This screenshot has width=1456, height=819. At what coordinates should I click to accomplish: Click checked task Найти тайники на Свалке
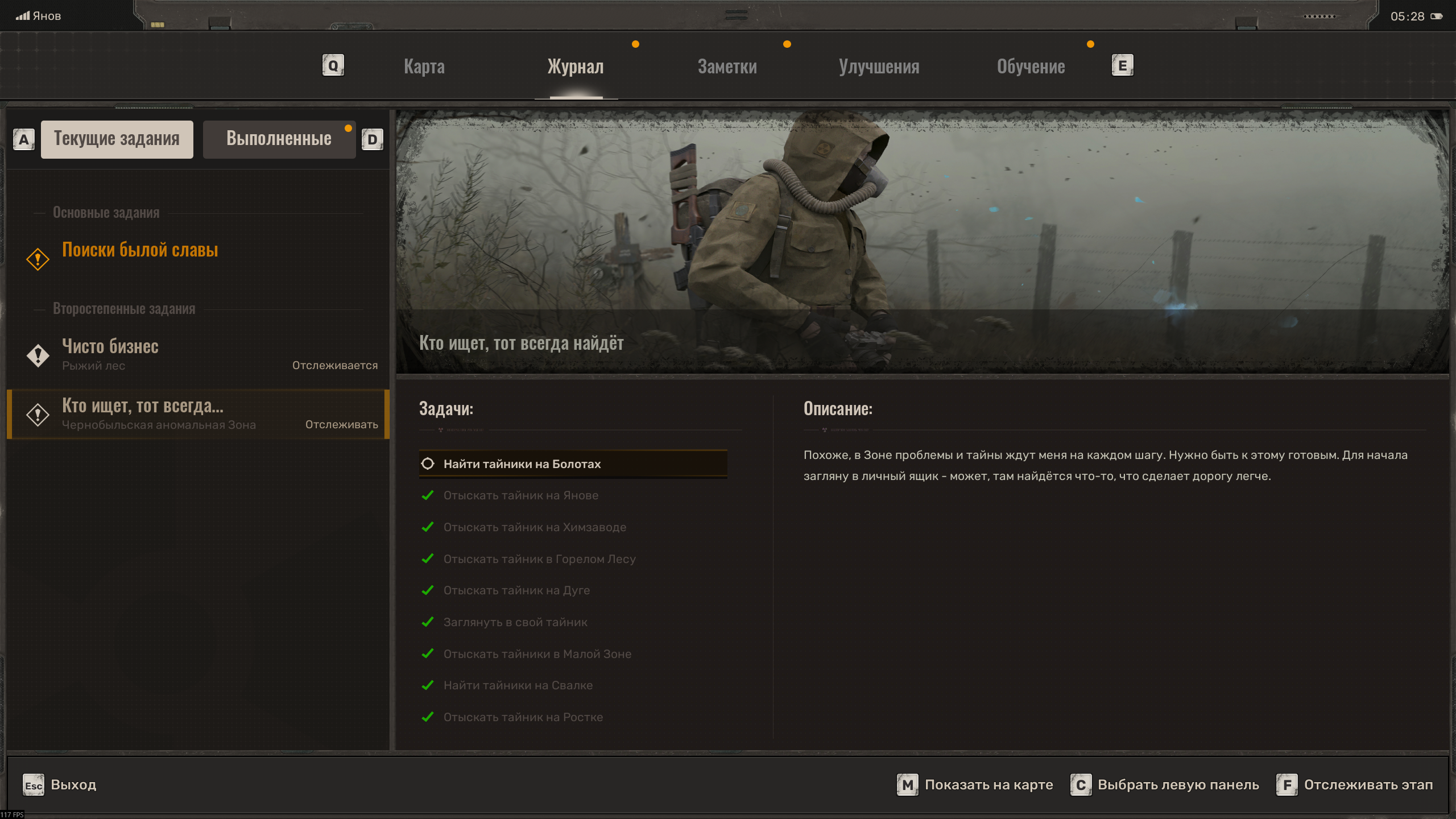click(518, 685)
